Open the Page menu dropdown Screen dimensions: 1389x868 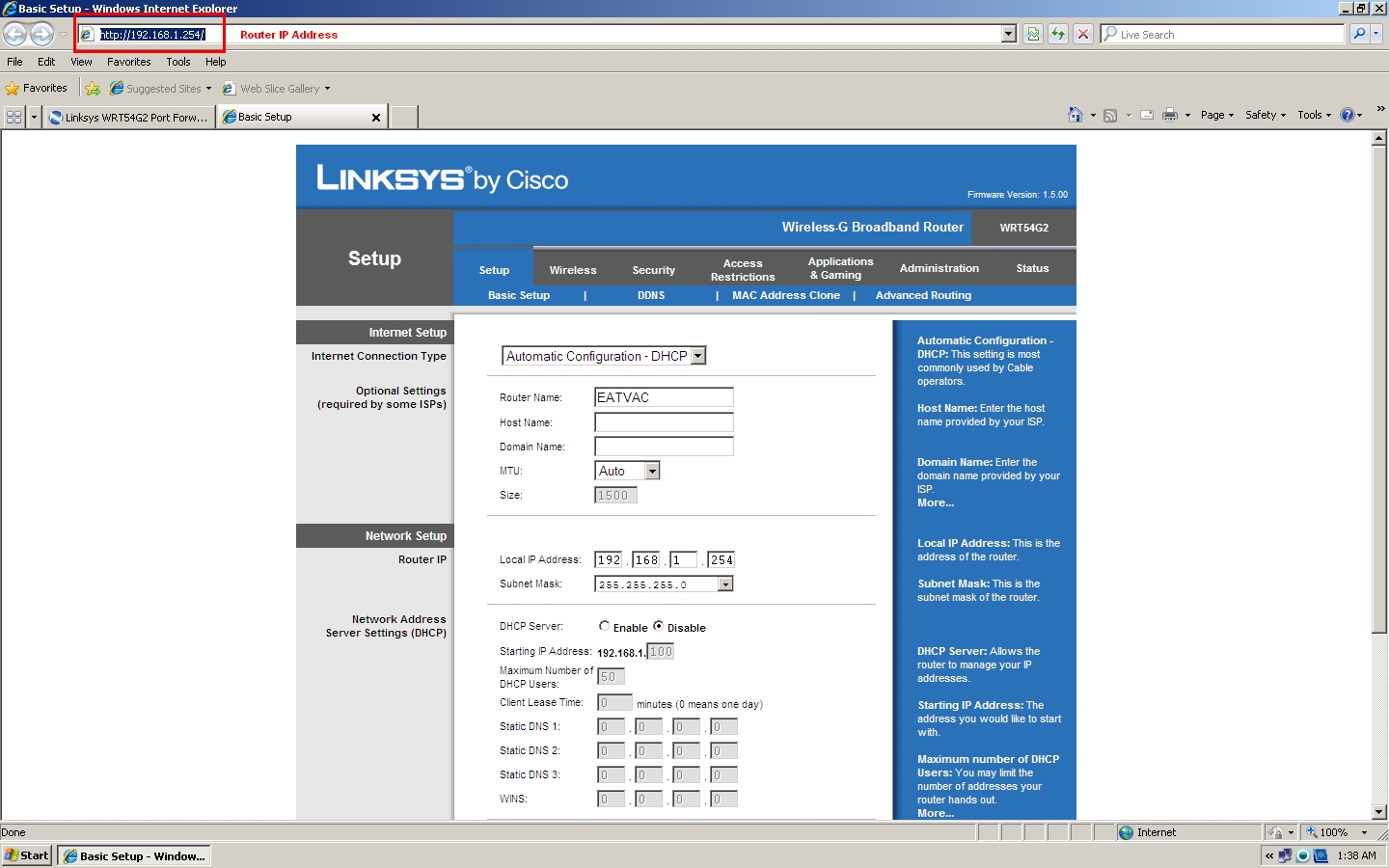(1217, 115)
